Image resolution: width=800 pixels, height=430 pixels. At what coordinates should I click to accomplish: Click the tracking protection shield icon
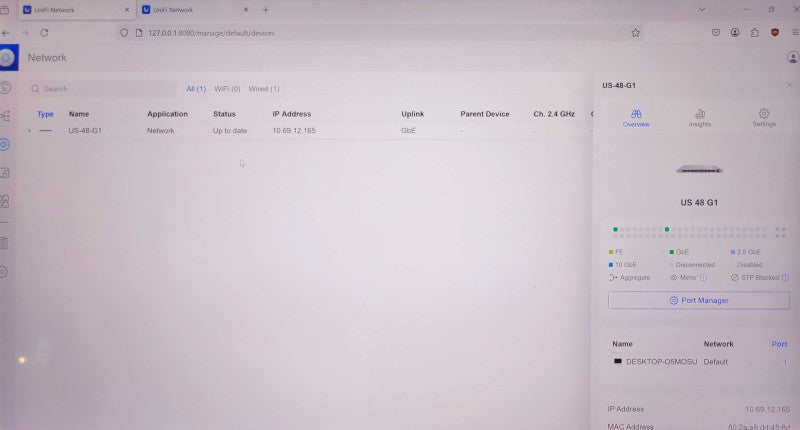point(124,33)
